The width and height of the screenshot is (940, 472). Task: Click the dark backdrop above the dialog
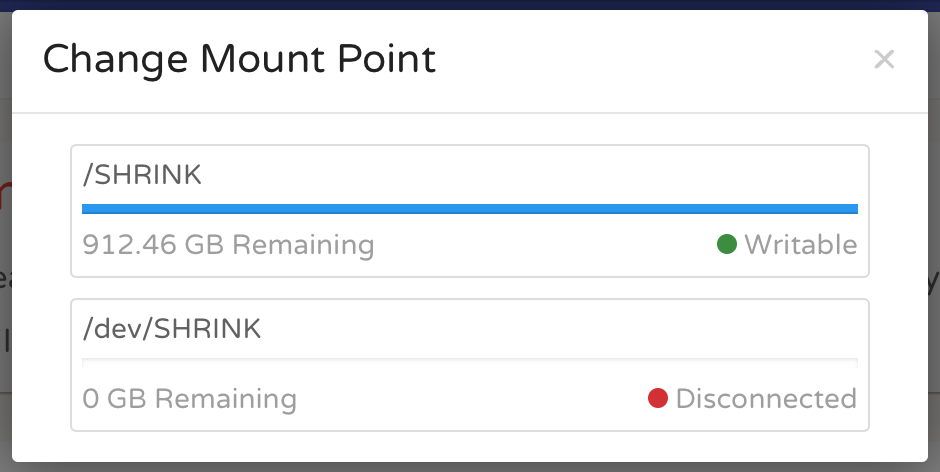[x=469, y=4]
